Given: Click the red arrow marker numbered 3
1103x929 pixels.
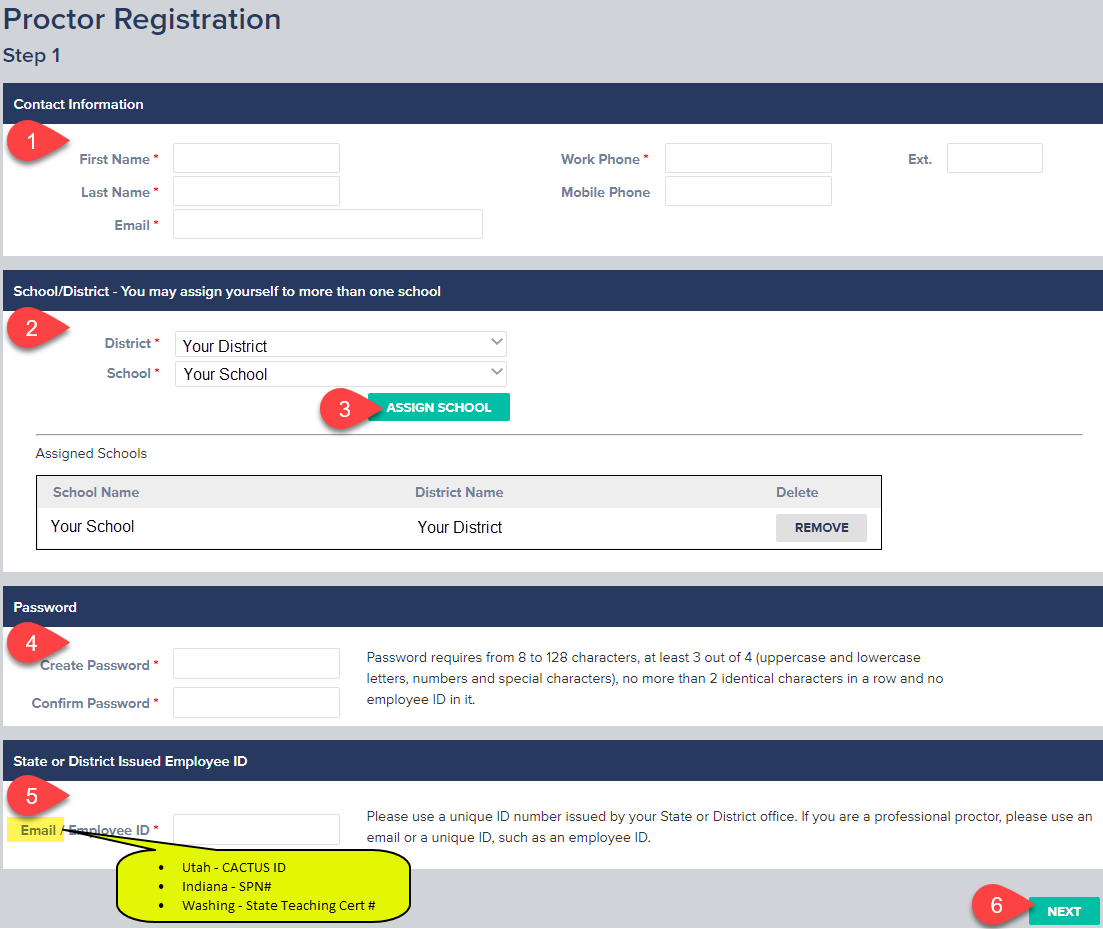Looking at the screenshot, I should [345, 409].
